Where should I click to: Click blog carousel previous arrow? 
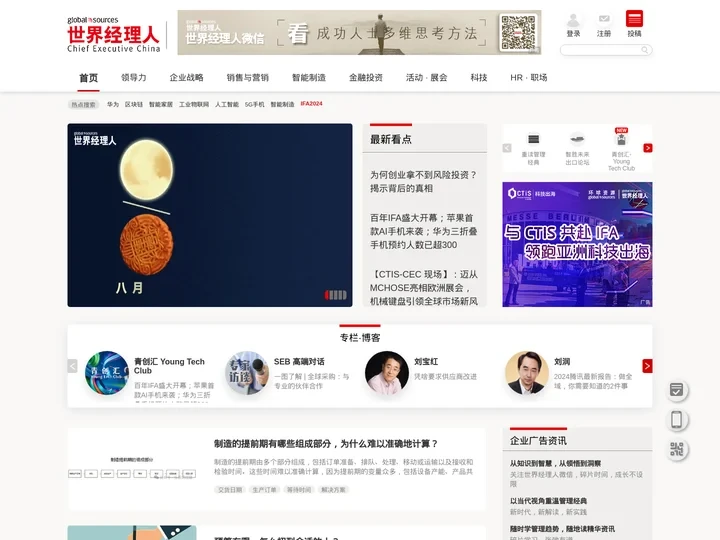tap(72, 366)
